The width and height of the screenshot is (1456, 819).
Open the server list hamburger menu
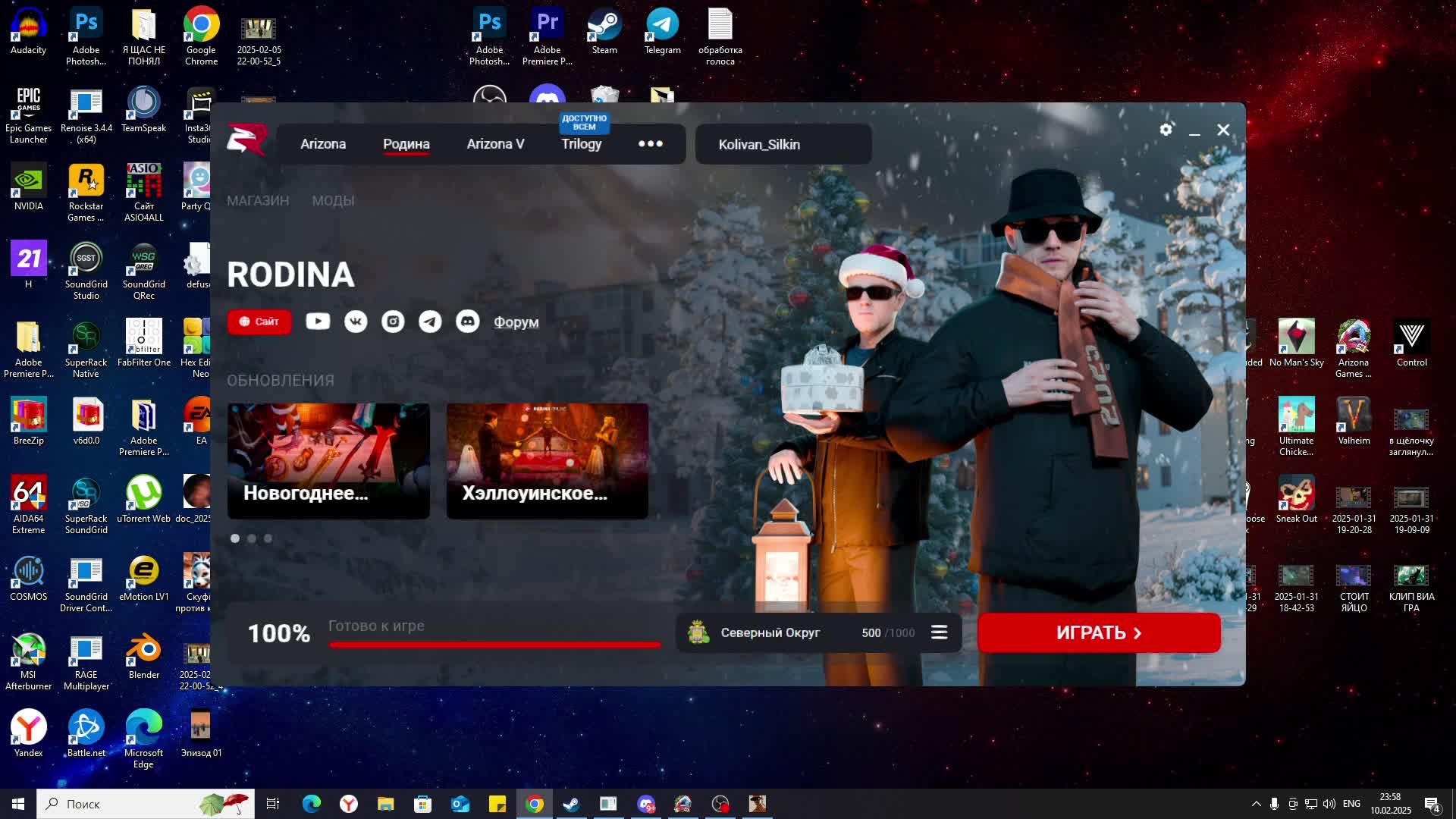point(939,632)
